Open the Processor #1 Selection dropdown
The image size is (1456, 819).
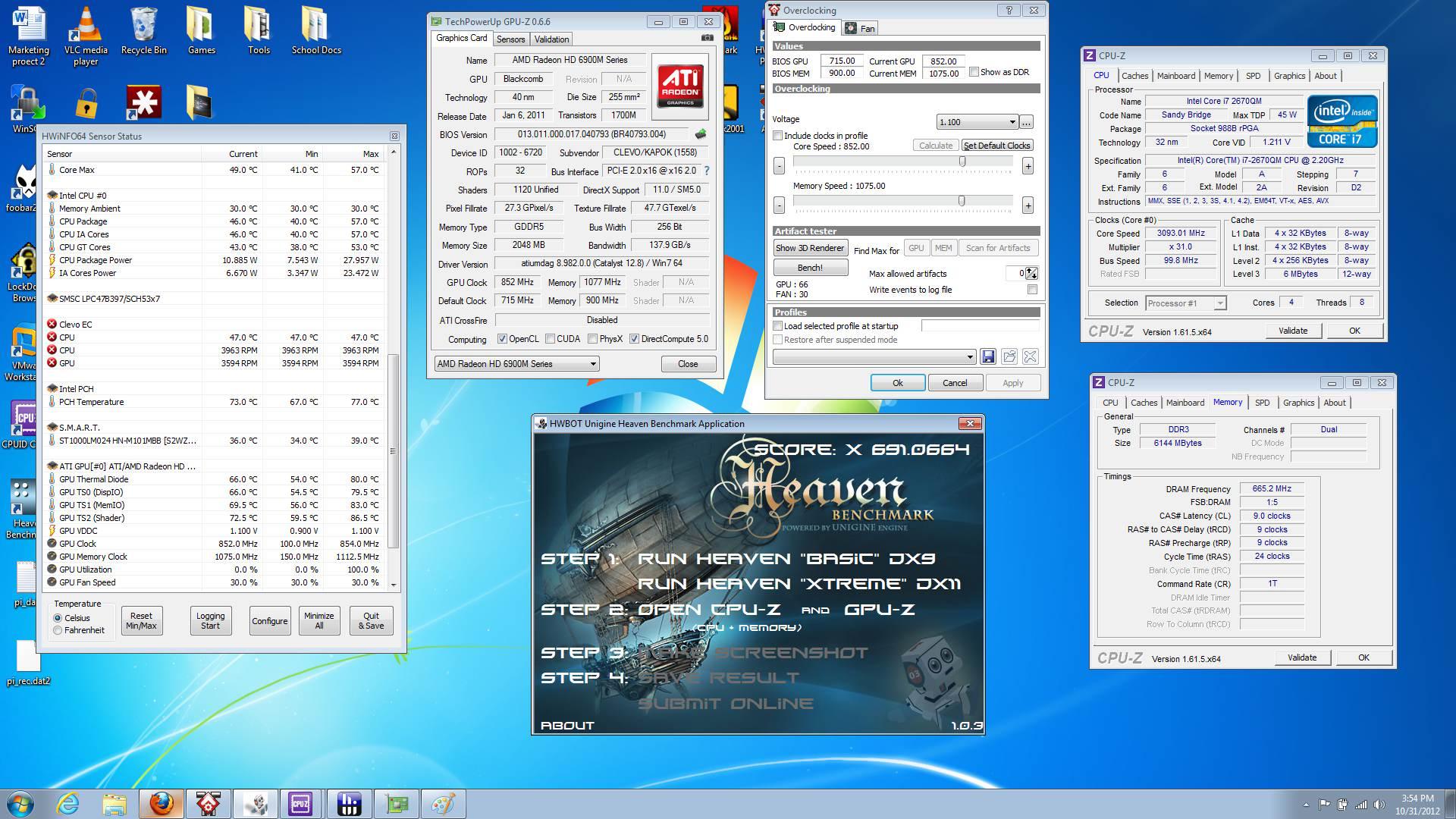pos(1185,303)
